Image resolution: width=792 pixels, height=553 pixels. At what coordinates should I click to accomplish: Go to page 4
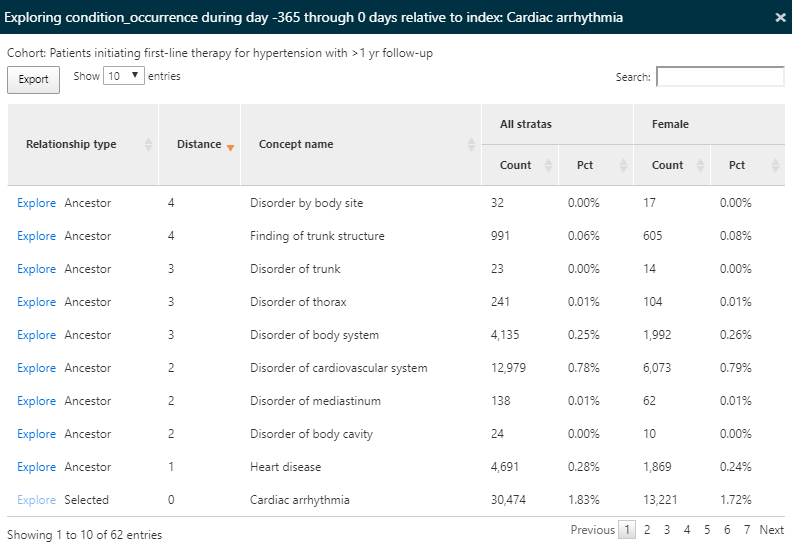687,530
